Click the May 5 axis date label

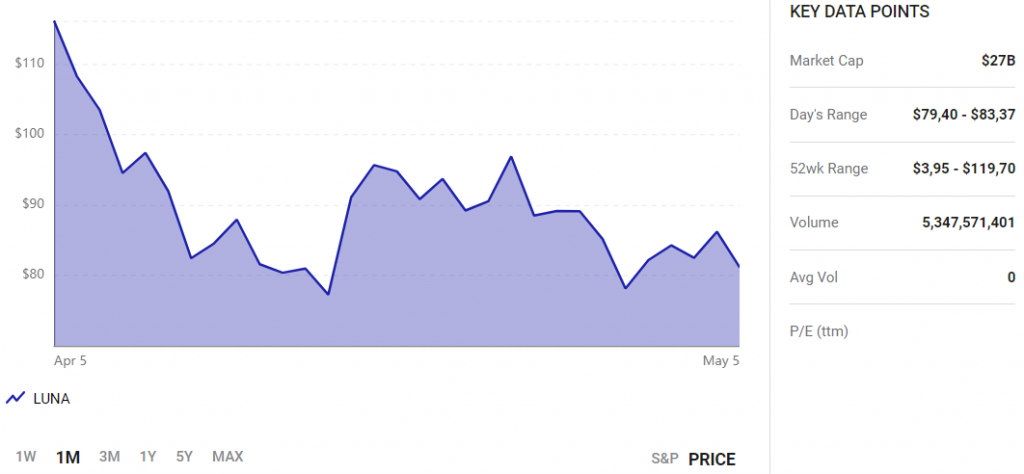(721, 360)
